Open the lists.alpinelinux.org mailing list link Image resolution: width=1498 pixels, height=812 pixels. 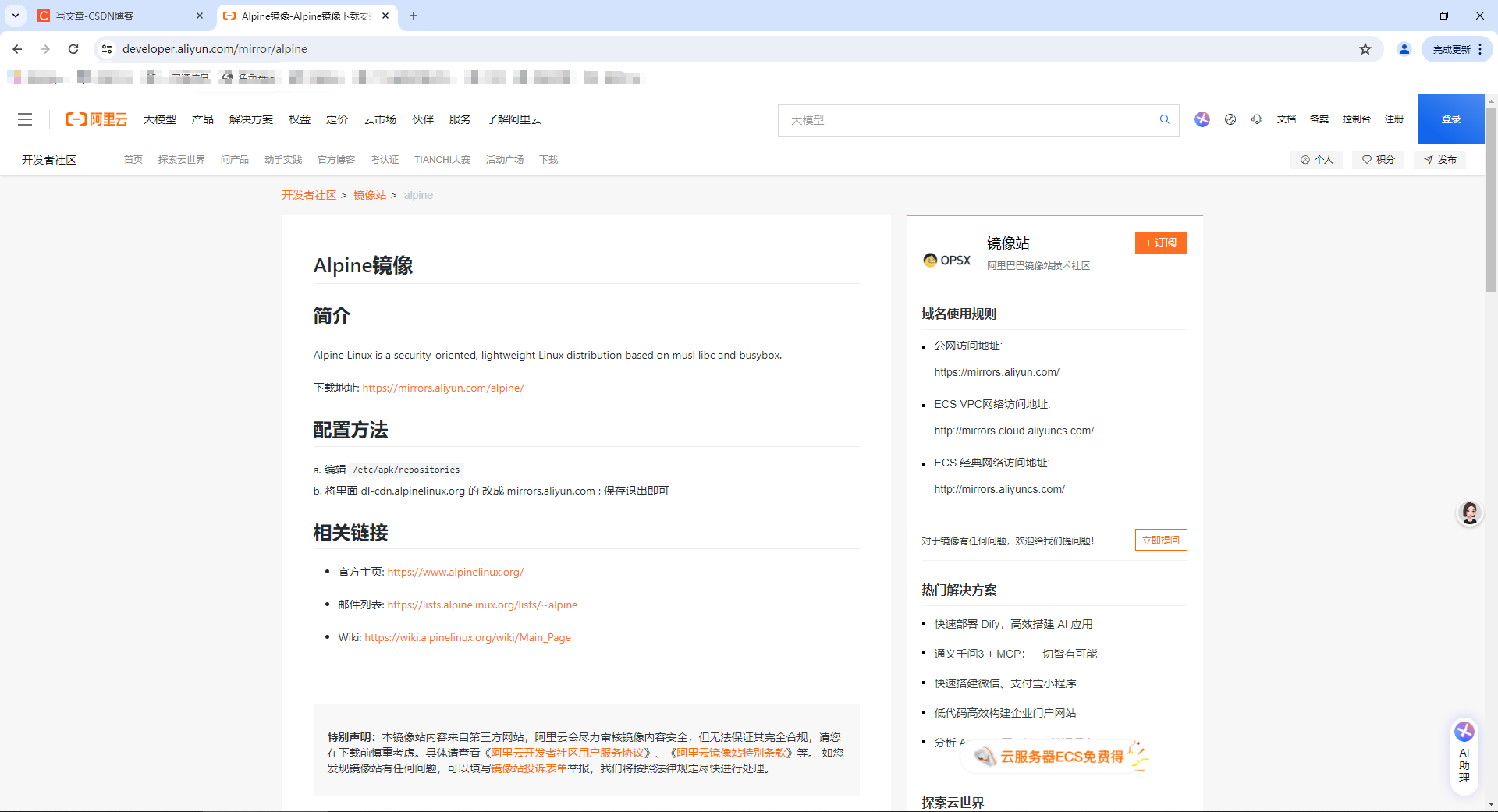[482, 605]
